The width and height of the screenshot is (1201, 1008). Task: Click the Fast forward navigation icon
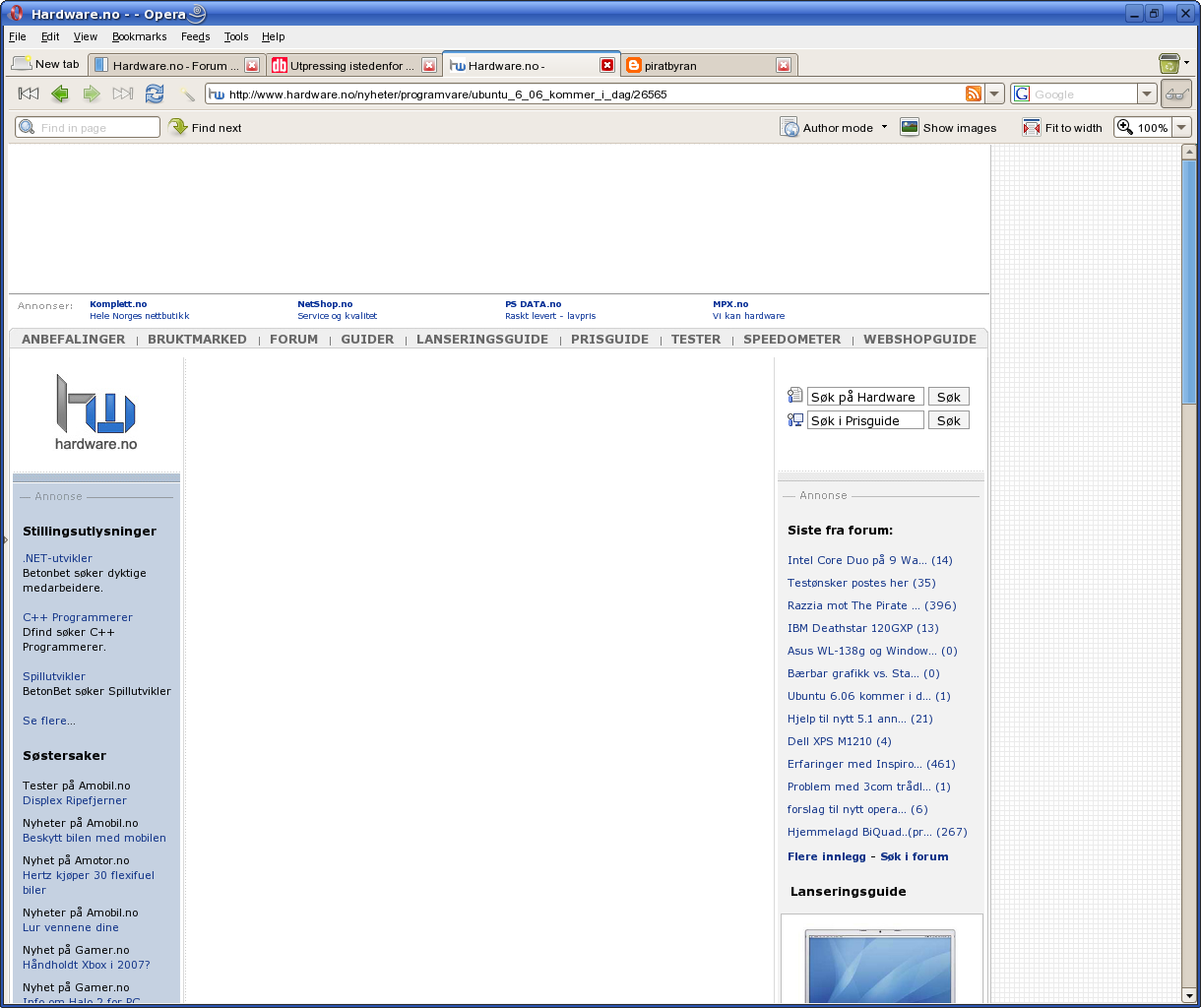pyautogui.click(x=123, y=94)
